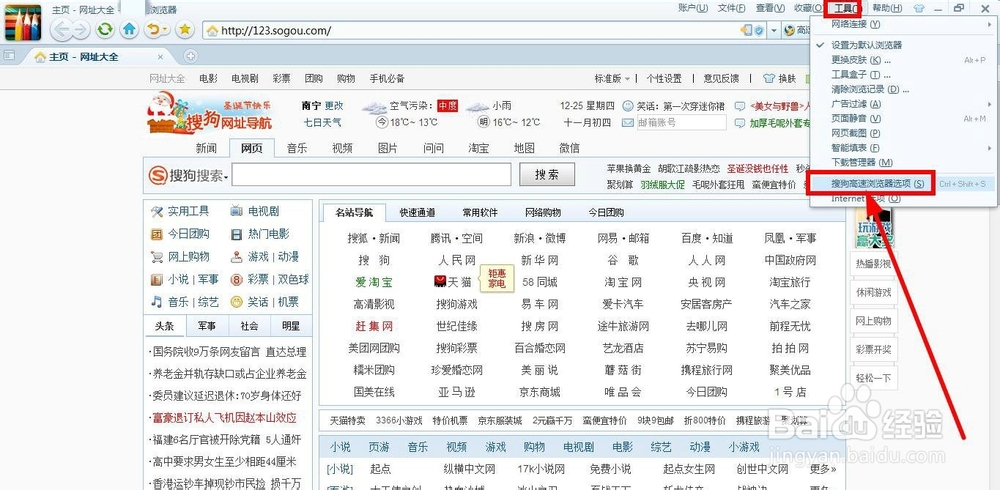This screenshot has height=490, width=1000.
Task: Open the 七日天气 link
Action: pyautogui.click(x=322, y=122)
